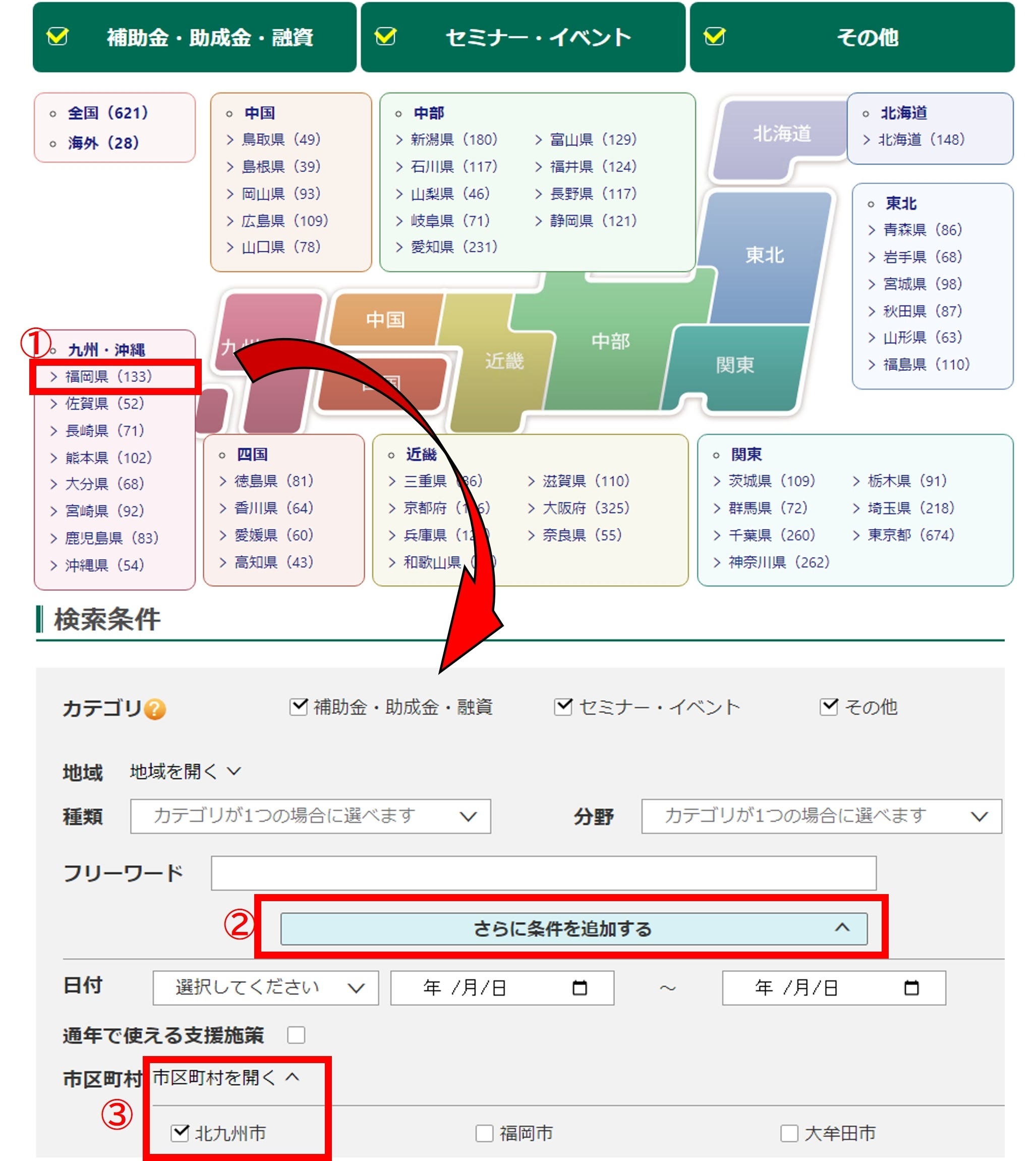This screenshot has height=1161, width=1036.
Task: Click the 四国 region heading
Action: [252, 455]
